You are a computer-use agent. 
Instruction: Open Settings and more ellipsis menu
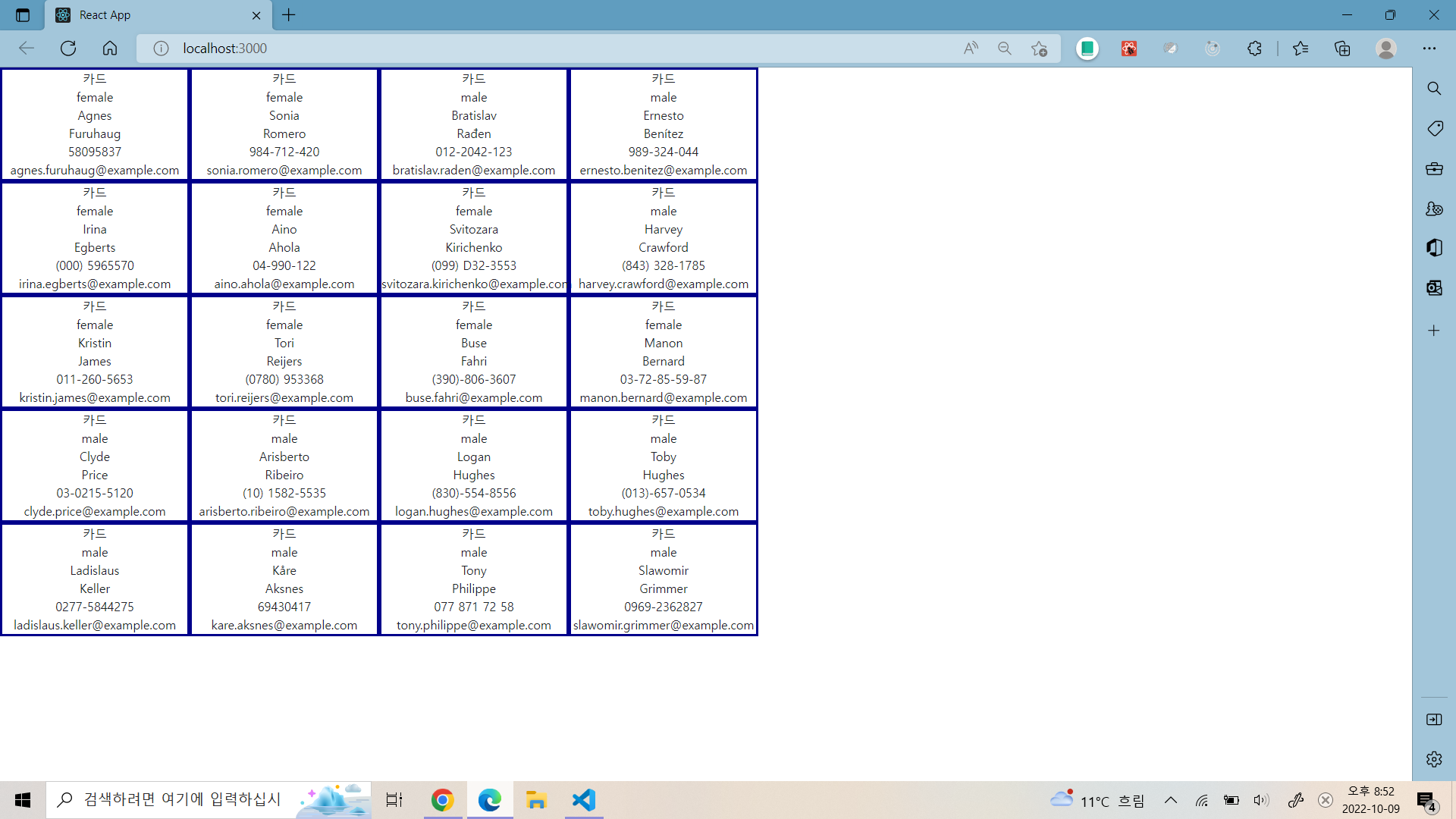pos(1429,49)
